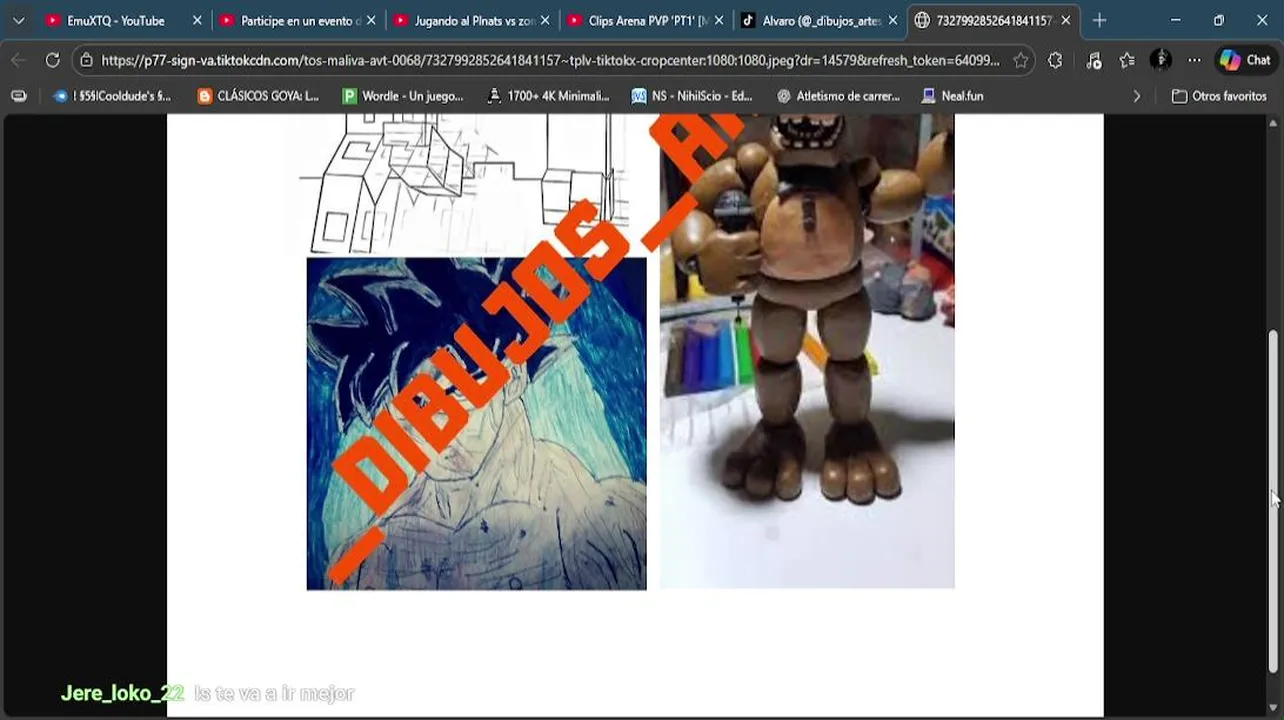Switch to the Alvaro TikTok tab
Screen dimensions: 1284x720
[x=819, y=20]
